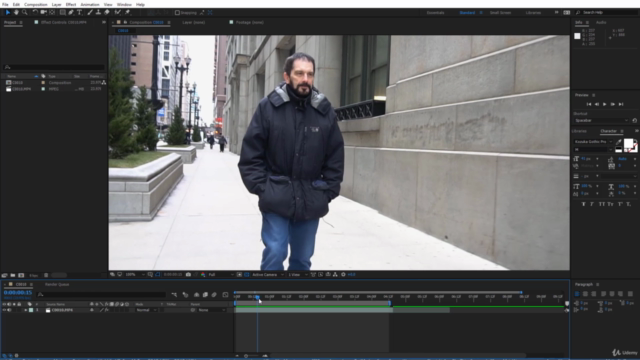Open the Composition menu
Viewport: 640px width, 360px height.
tap(36, 4)
